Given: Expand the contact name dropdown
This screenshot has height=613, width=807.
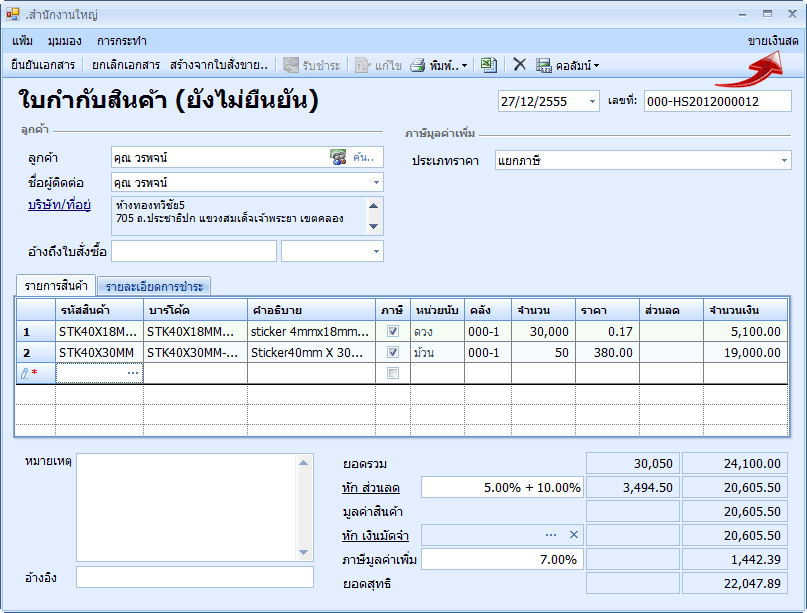Looking at the screenshot, I should point(376,183).
